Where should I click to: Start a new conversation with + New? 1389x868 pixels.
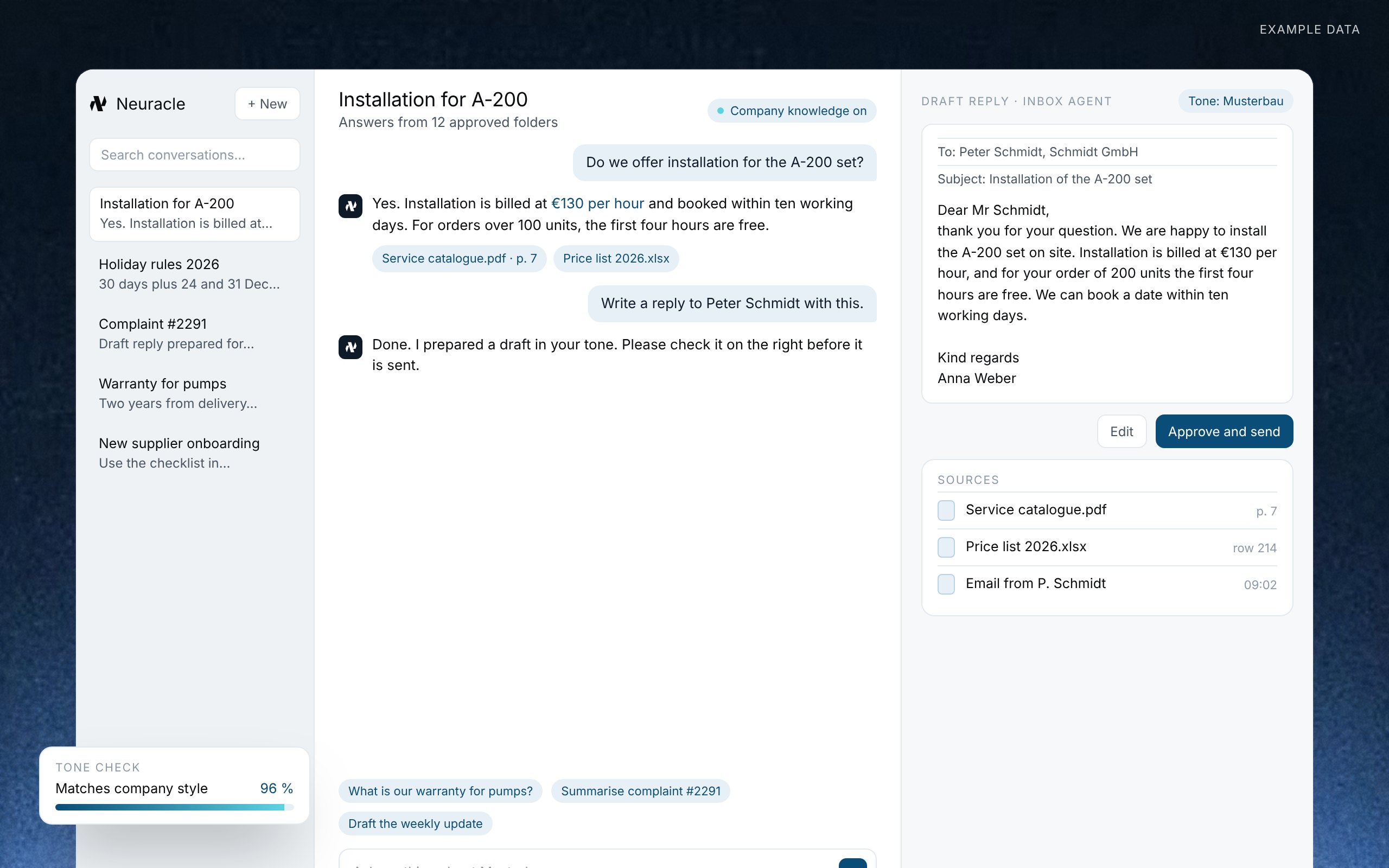[x=267, y=104]
